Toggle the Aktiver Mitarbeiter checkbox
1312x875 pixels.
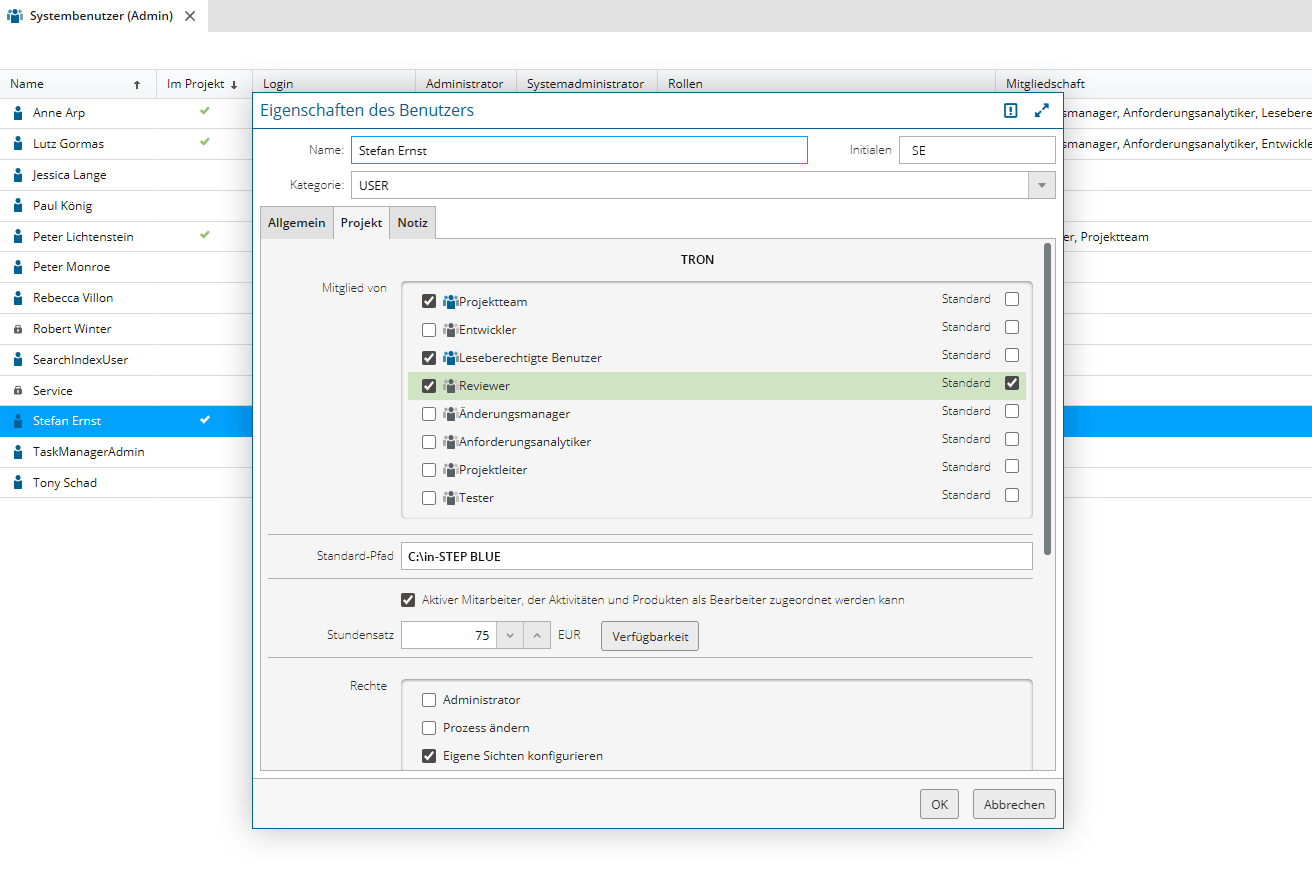coord(408,600)
